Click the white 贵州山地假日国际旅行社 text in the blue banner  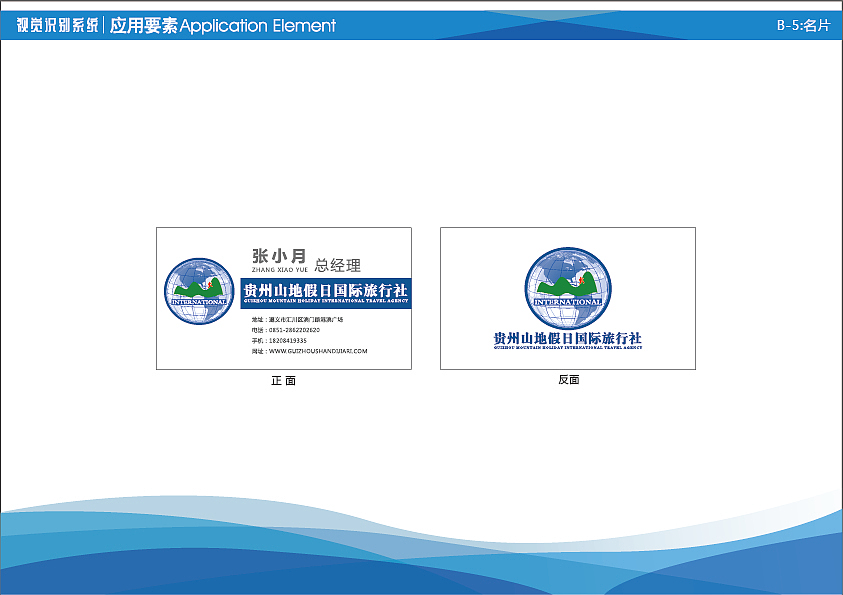click(326, 290)
